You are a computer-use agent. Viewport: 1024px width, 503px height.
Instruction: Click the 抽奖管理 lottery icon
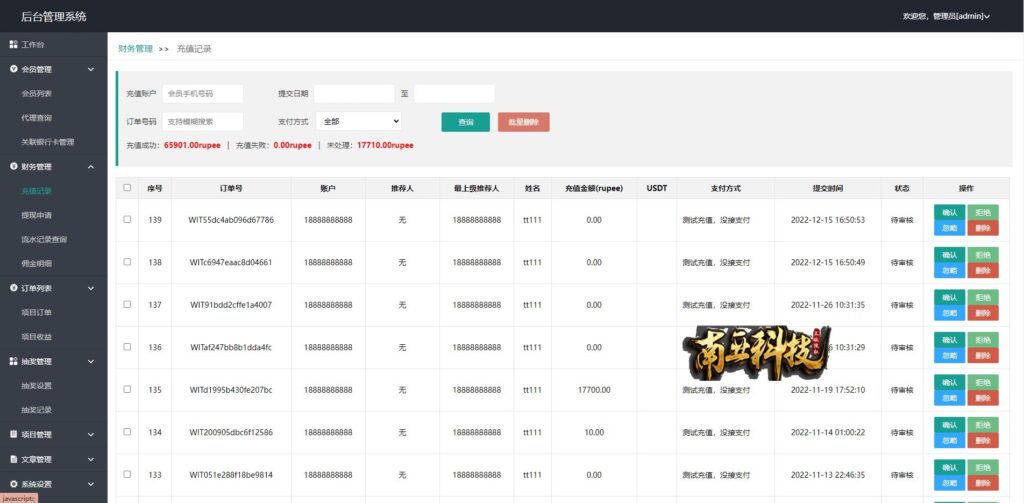click(14, 361)
